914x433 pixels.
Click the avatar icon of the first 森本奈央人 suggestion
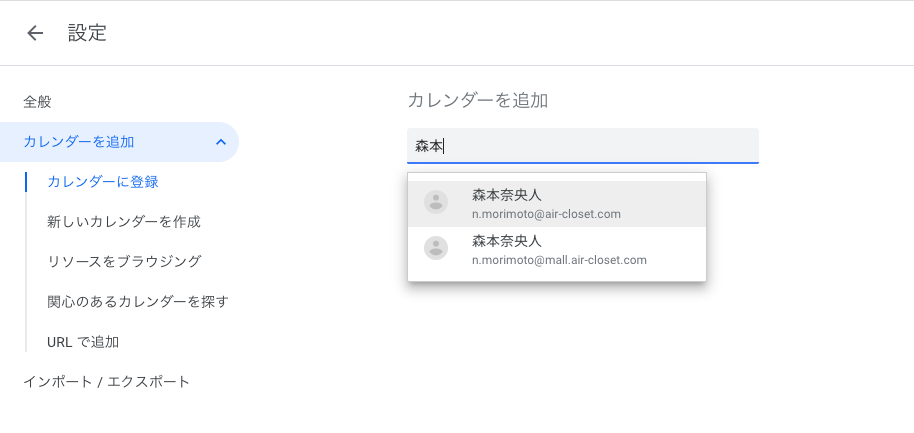pyautogui.click(x=436, y=202)
